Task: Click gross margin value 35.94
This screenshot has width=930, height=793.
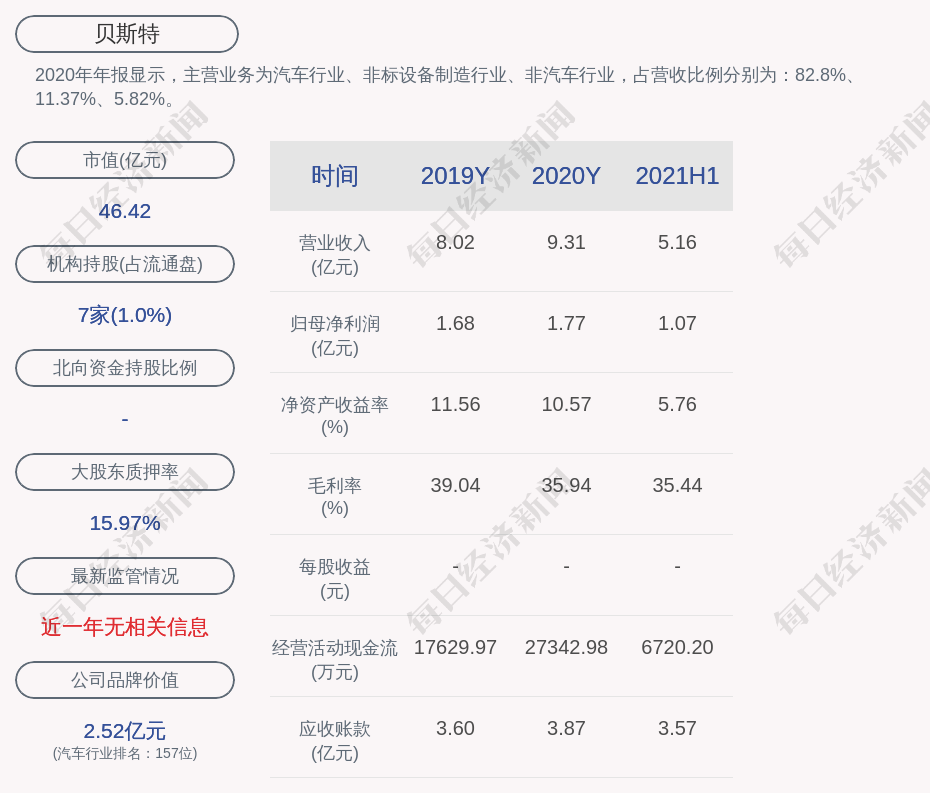Action: coord(566,485)
